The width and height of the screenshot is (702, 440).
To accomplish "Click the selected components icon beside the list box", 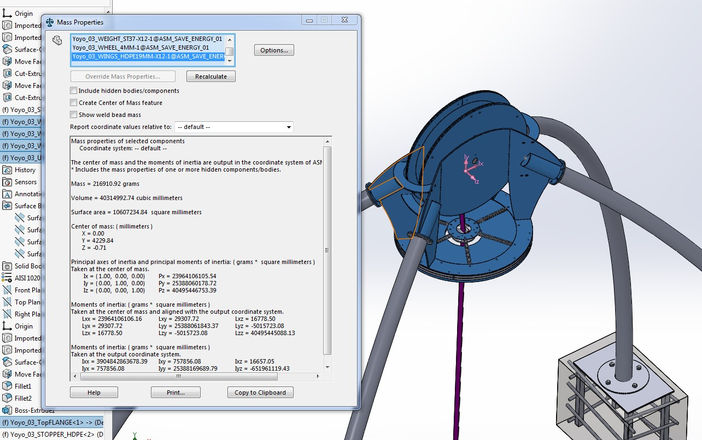I will point(57,40).
